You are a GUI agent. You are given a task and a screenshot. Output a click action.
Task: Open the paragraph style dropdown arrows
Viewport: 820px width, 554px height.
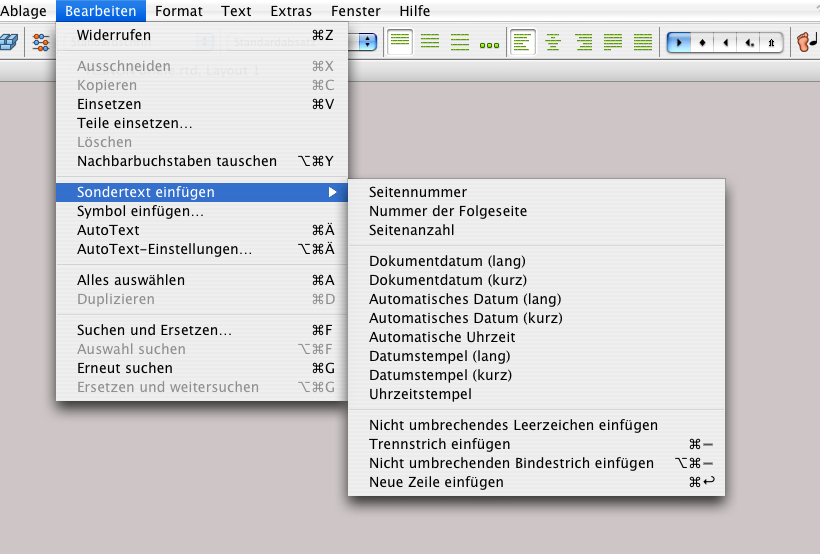(367, 42)
